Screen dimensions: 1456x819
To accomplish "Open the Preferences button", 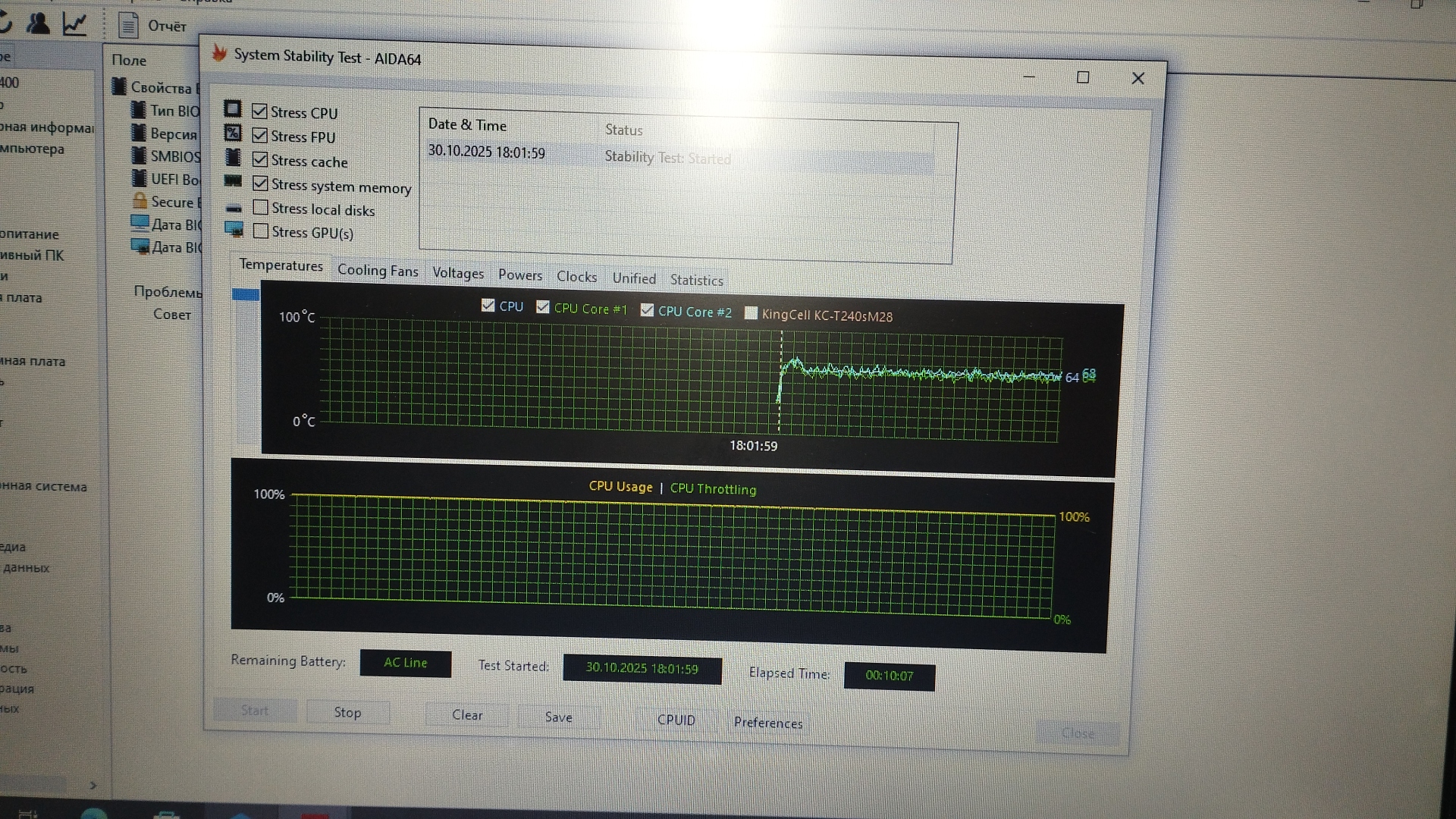I will 767,723.
